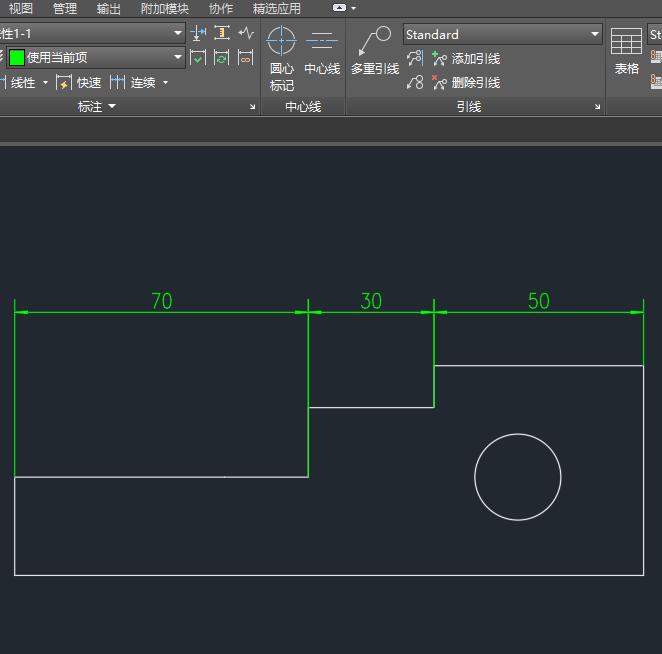Screen dimensions: 662x654
Task: Click the Adjust Space dimension icon
Action: click(x=222, y=33)
